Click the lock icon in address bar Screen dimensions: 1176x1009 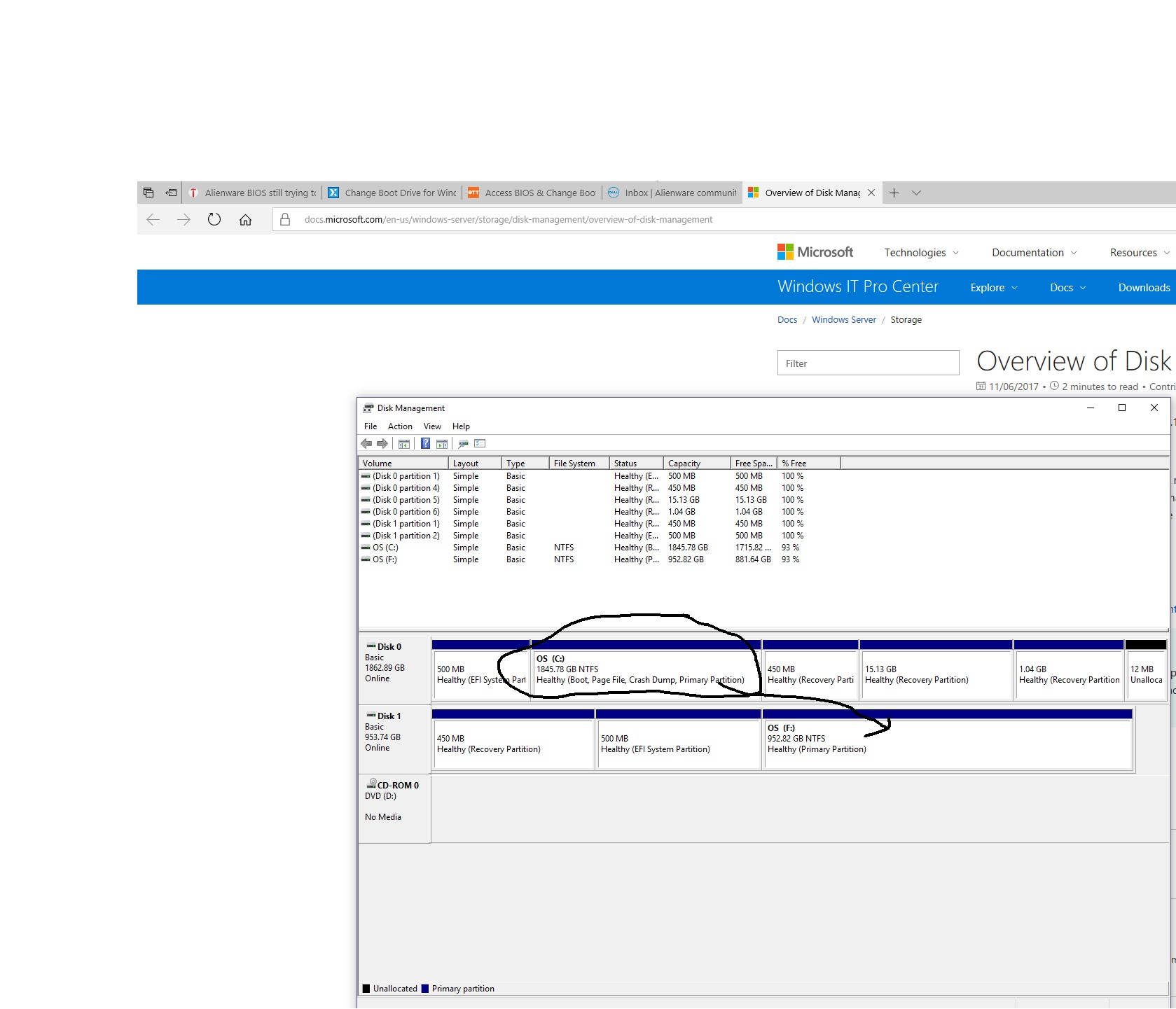tap(285, 220)
